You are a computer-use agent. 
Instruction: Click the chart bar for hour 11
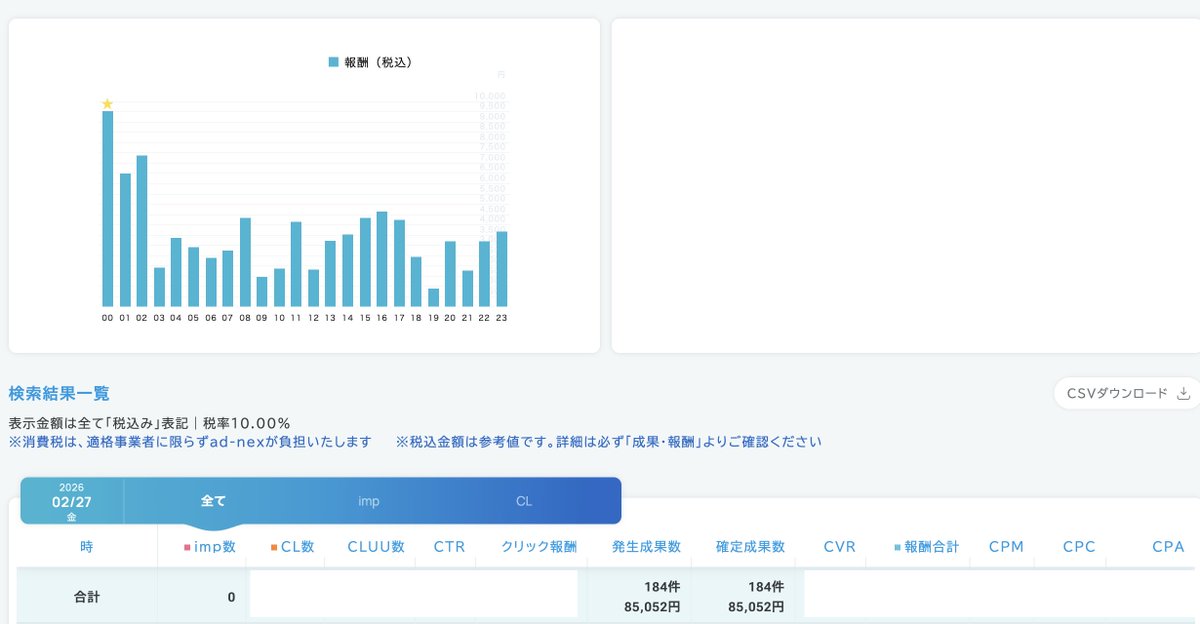point(296,264)
